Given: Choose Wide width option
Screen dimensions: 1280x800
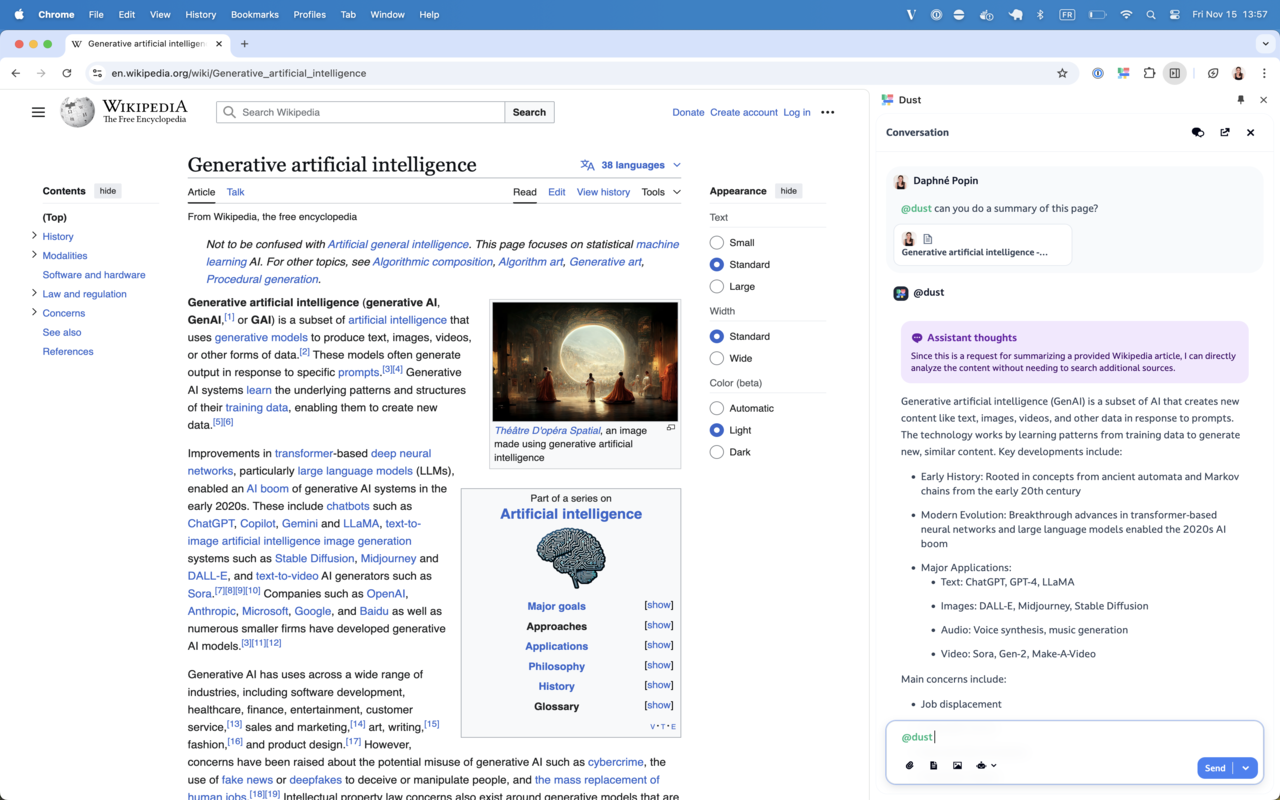Looking at the screenshot, I should (x=716, y=358).
